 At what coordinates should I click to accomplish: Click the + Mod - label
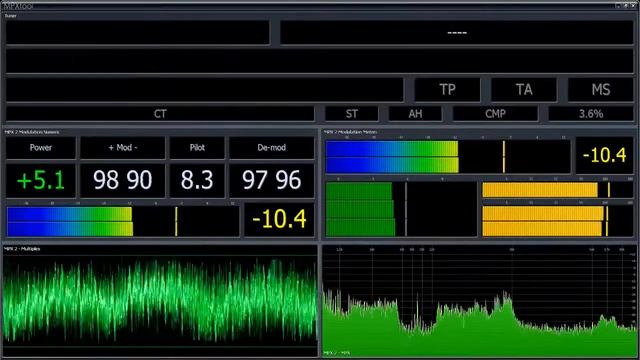122,148
